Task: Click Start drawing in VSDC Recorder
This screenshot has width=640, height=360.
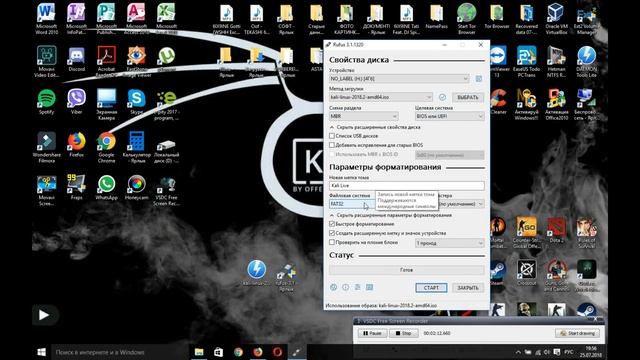Action: [x=578, y=333]
